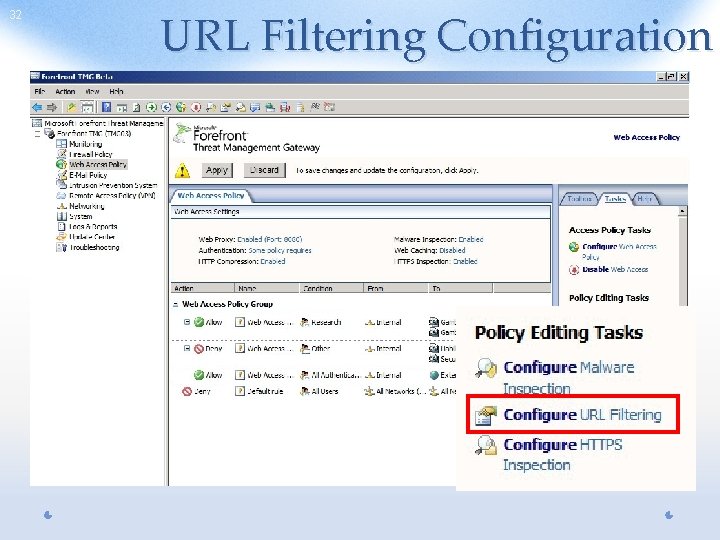Screen dimensions: 720x540
Task: Select 'All Networks' From cell in Default rule
Action: [401, 391]
